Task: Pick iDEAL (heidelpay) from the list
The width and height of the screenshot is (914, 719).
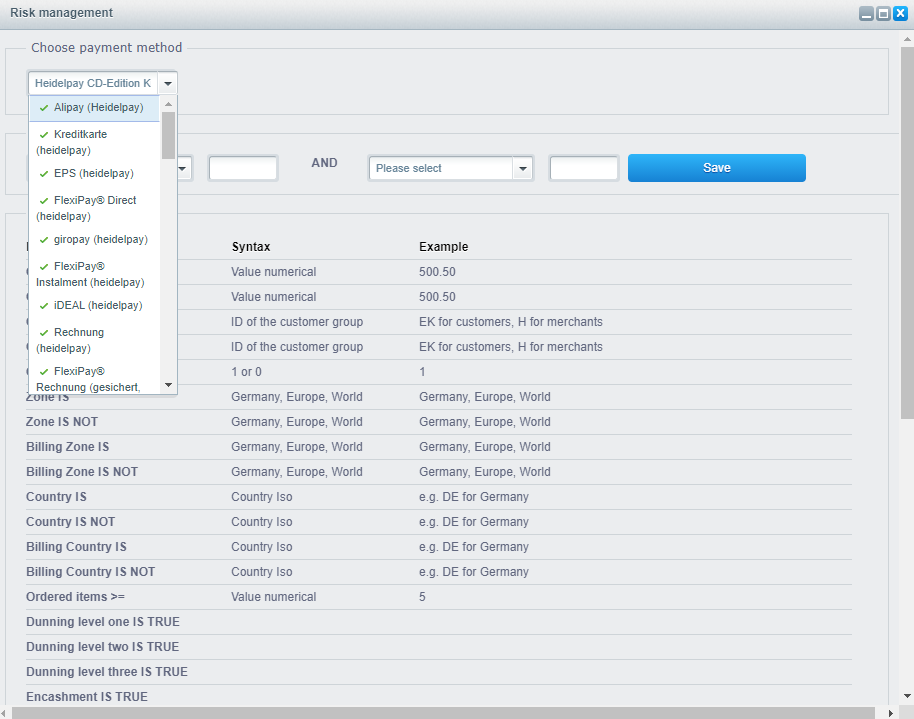Action: pos(94,306)
